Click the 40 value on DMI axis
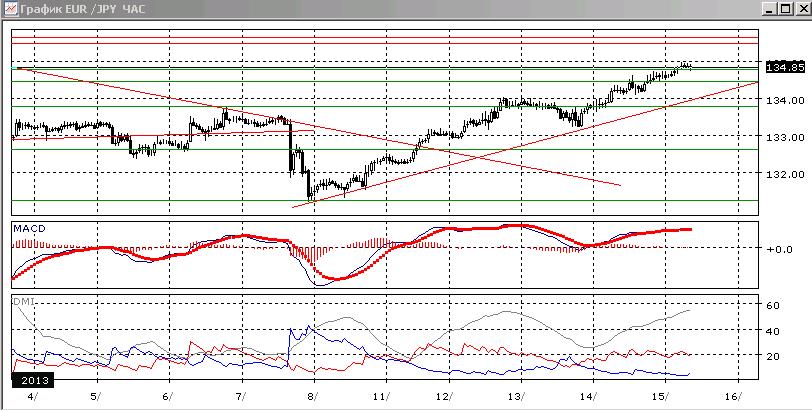 pos(773,331)
